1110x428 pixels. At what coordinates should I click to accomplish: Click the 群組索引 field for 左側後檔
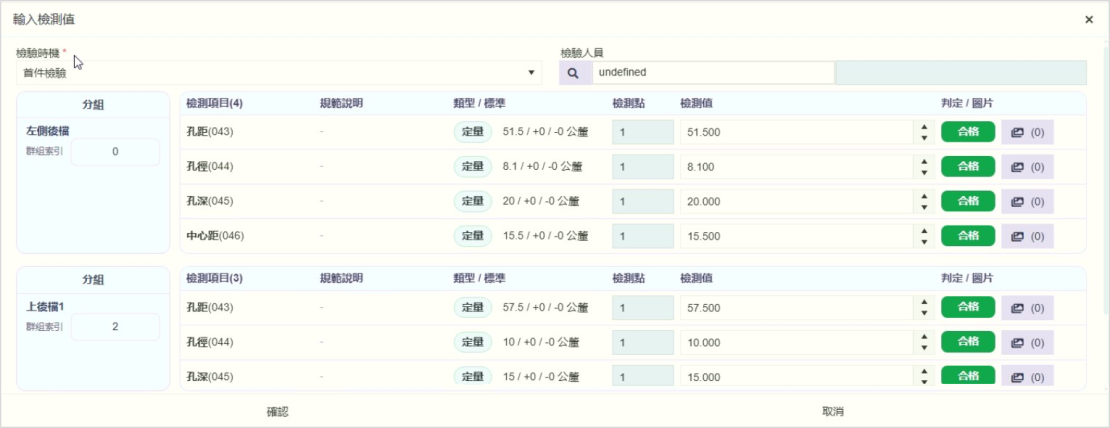click(x=115, y=152)
